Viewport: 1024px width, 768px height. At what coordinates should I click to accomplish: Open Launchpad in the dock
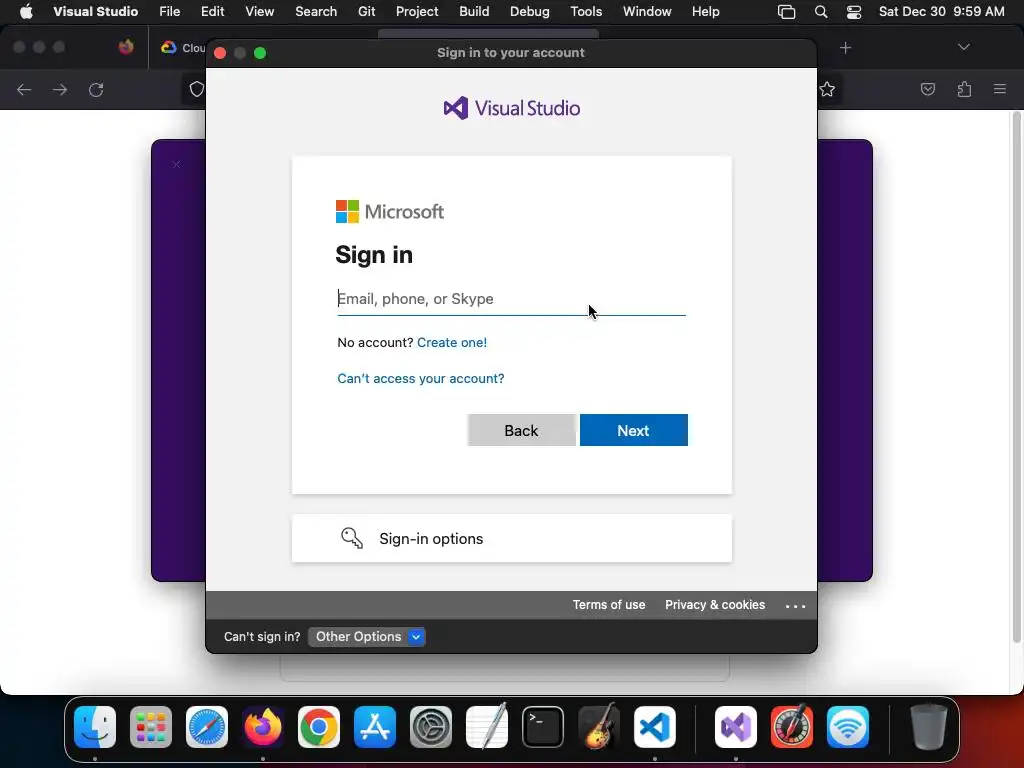(151, 727)
